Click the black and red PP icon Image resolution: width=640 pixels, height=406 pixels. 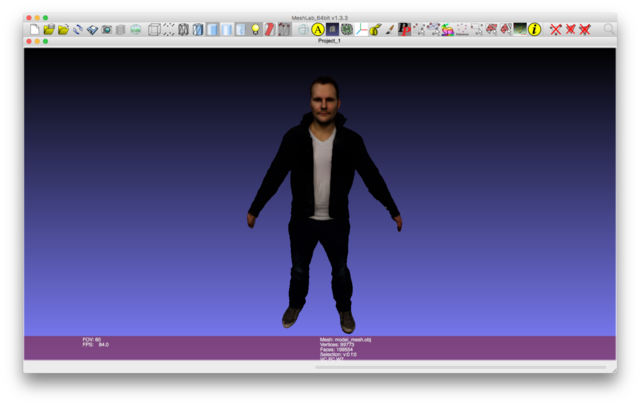pyautogui.click(x=404, y=29)
